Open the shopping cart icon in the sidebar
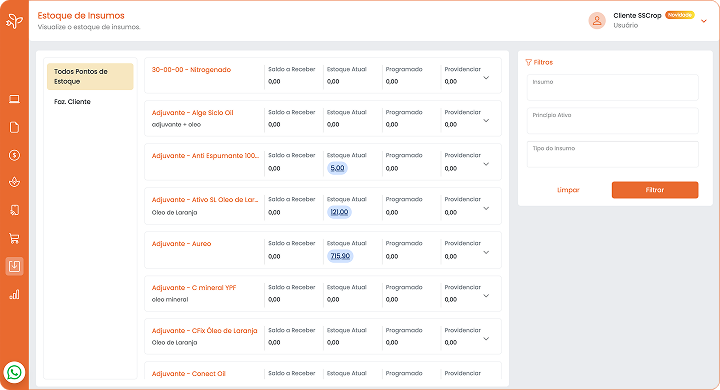 (14, 238)
